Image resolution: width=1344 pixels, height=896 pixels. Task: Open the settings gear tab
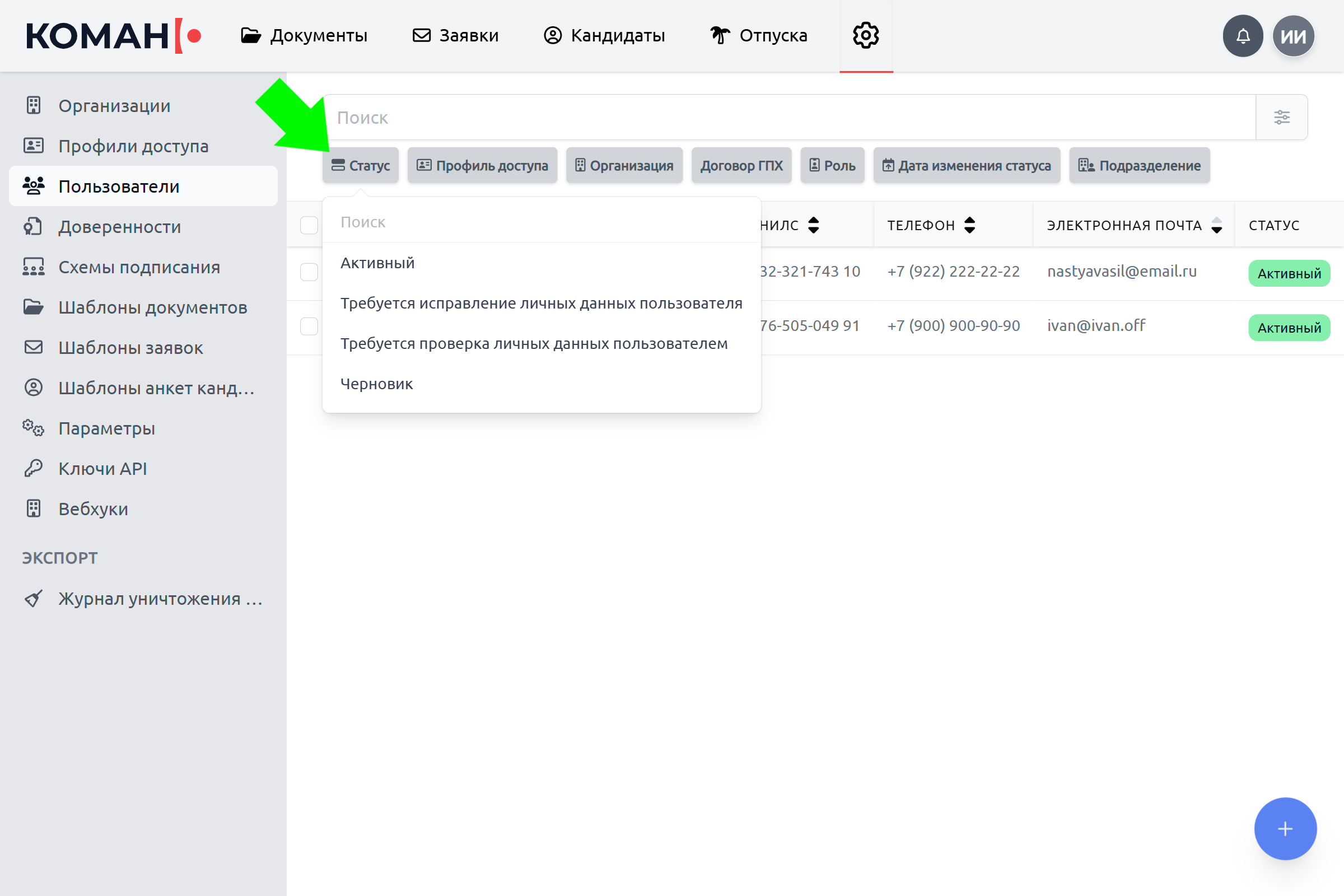(x=866, y=35)
